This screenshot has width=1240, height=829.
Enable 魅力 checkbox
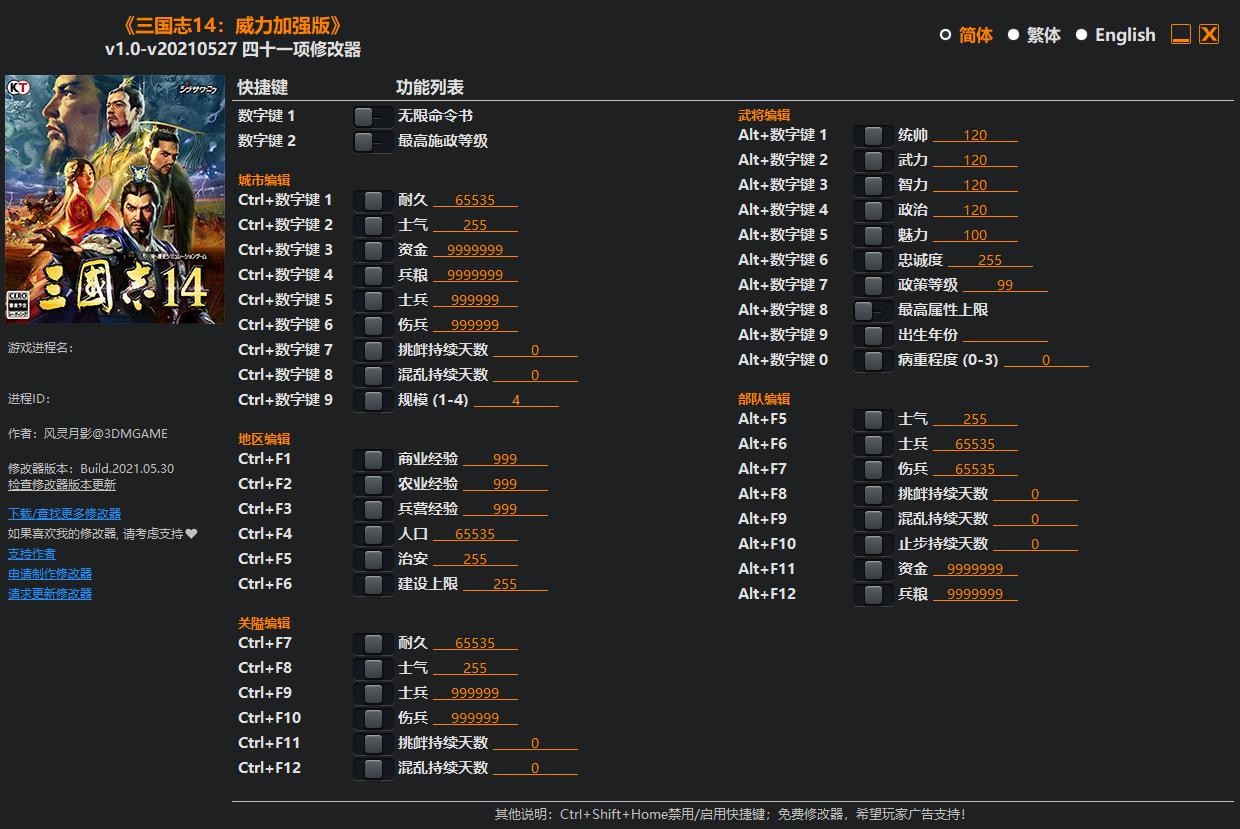[873, 235]
